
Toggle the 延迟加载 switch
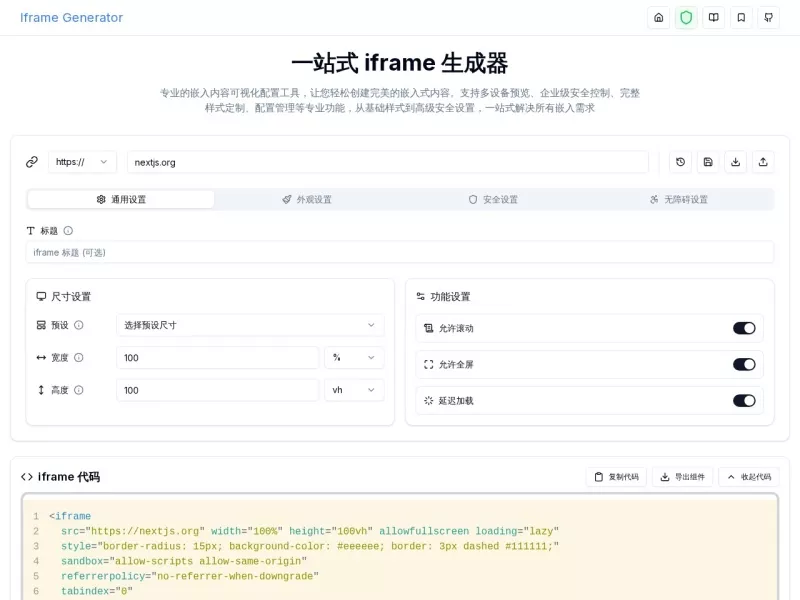744,401
